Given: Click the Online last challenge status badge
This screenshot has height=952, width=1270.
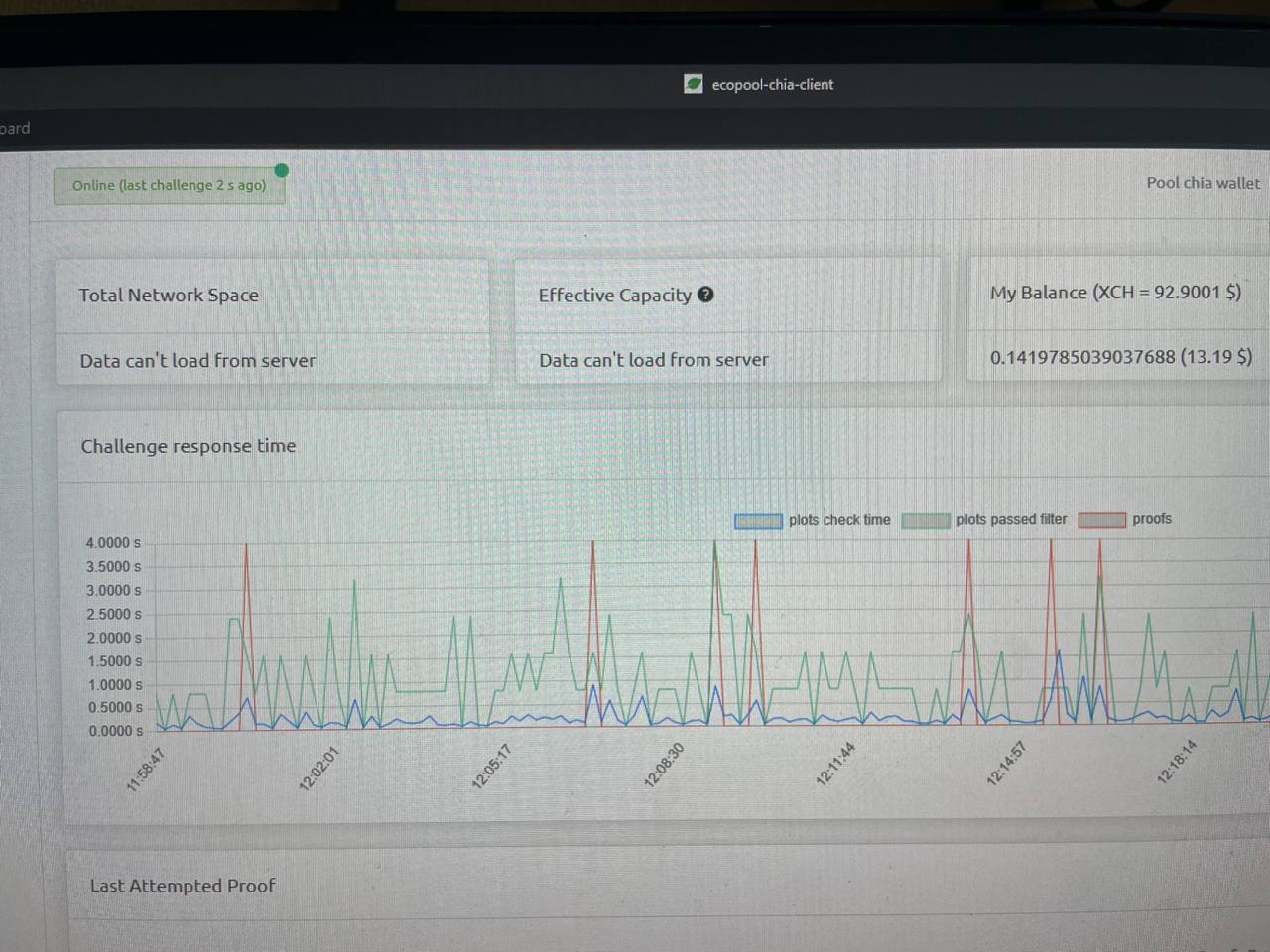Looking at the screenshot, I should coord(170,185).
